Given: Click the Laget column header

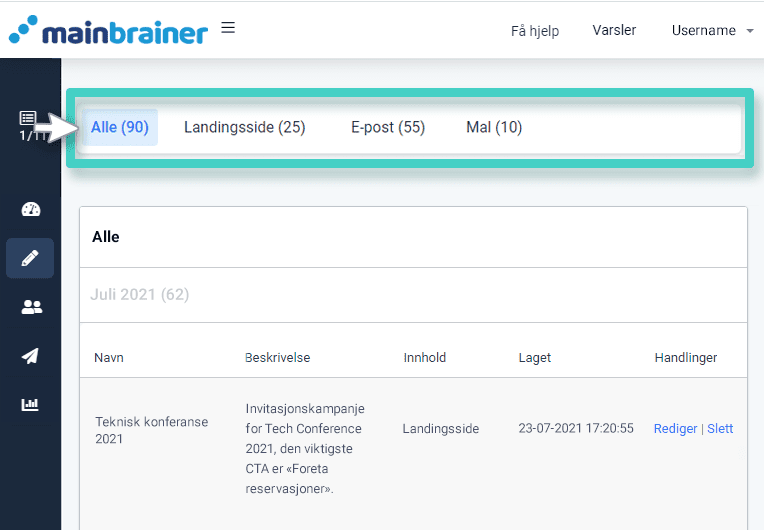Looking at the screenshot, I should pos(535,358).
